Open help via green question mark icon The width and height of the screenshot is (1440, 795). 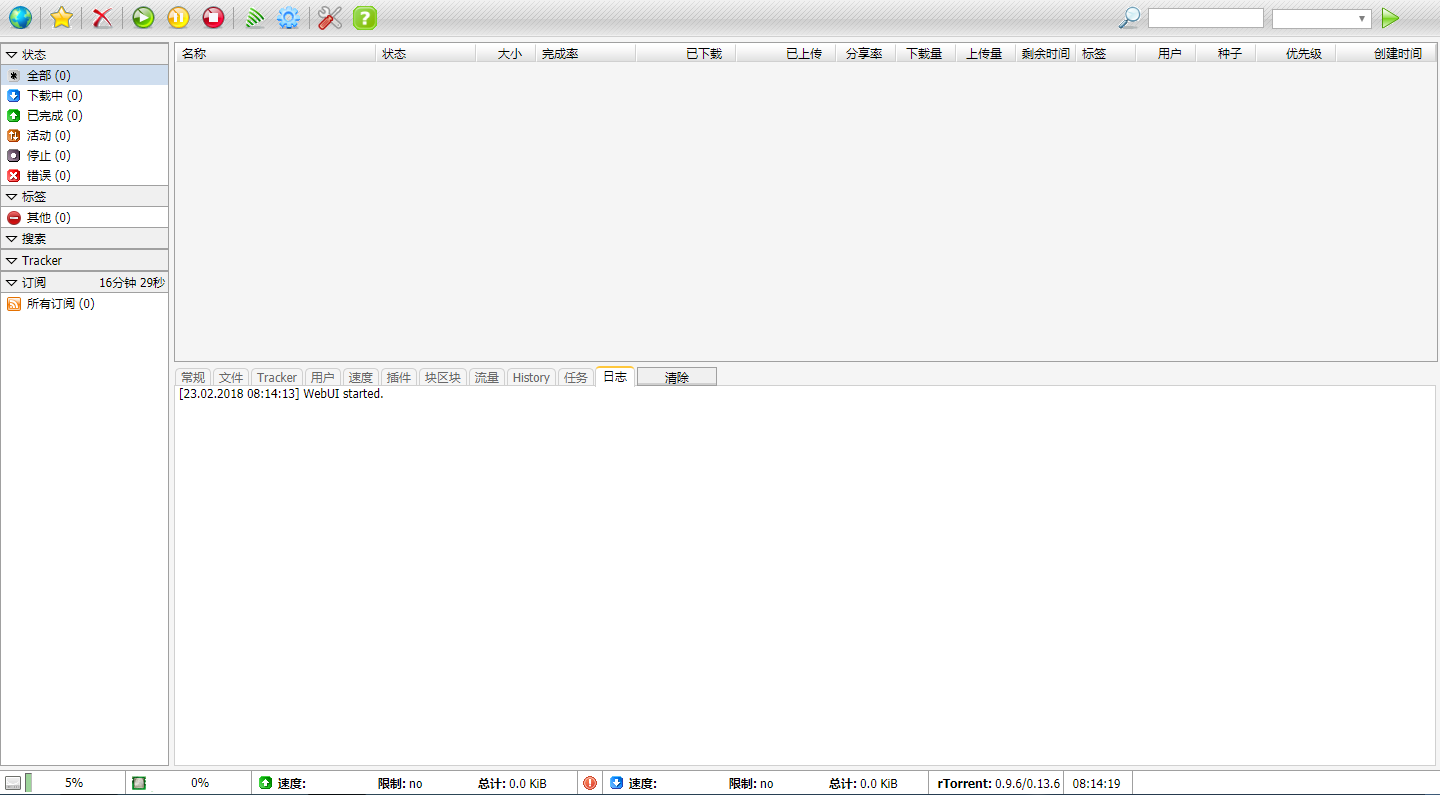tap(365, 17)
